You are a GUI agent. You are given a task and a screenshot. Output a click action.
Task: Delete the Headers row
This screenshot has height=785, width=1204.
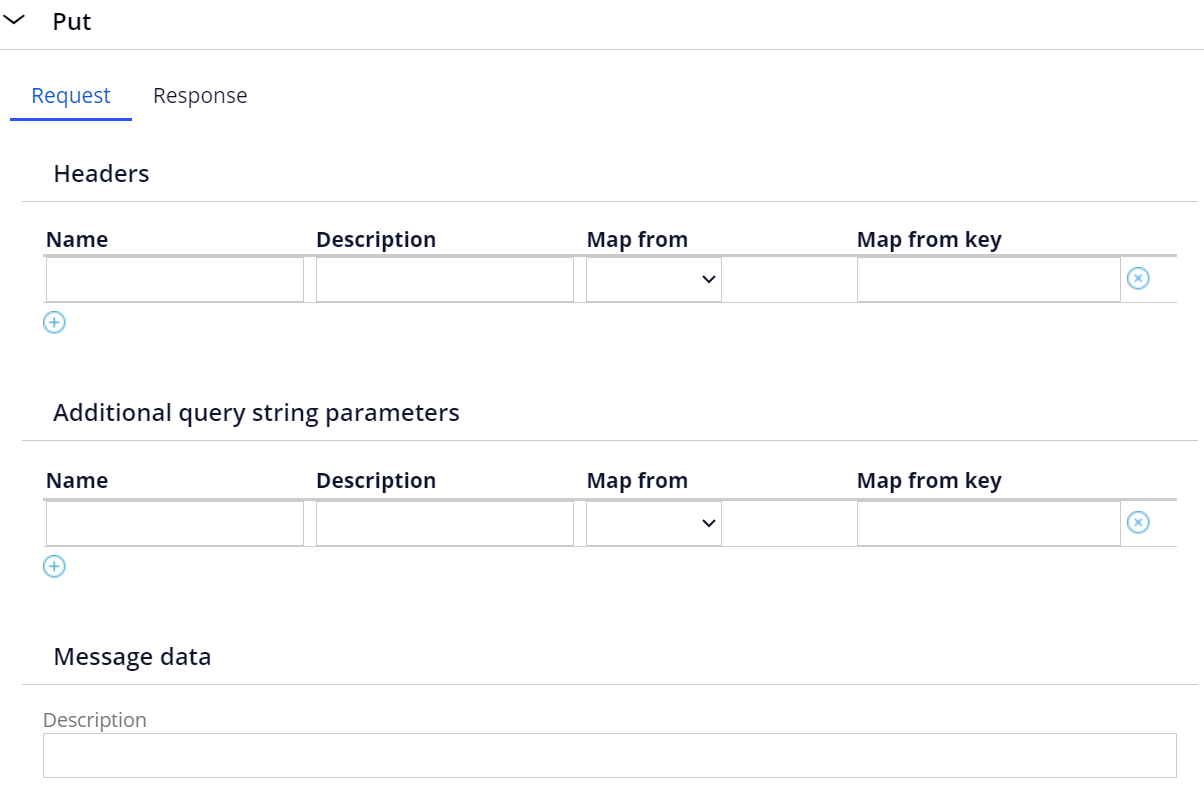[x=1138, y=278]
